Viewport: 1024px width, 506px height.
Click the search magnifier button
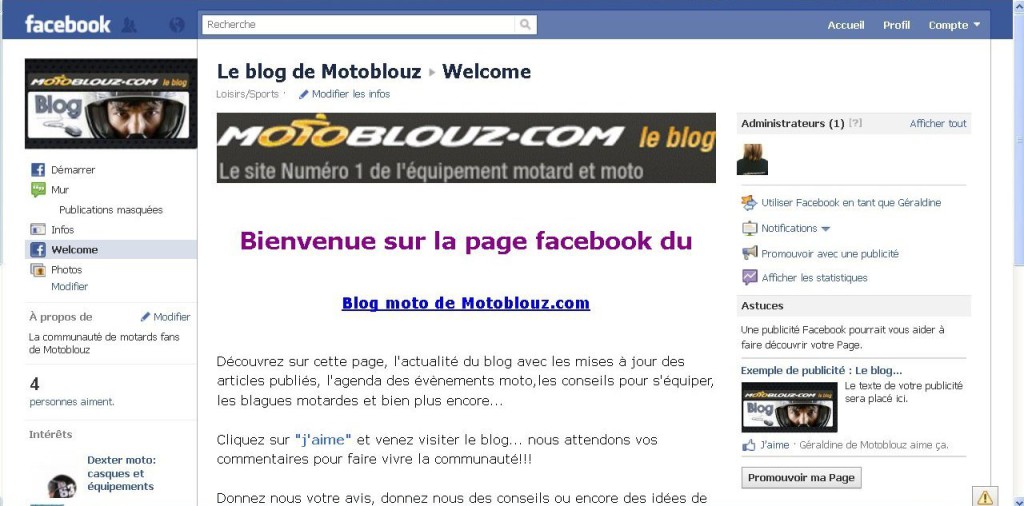click(525, 25)
